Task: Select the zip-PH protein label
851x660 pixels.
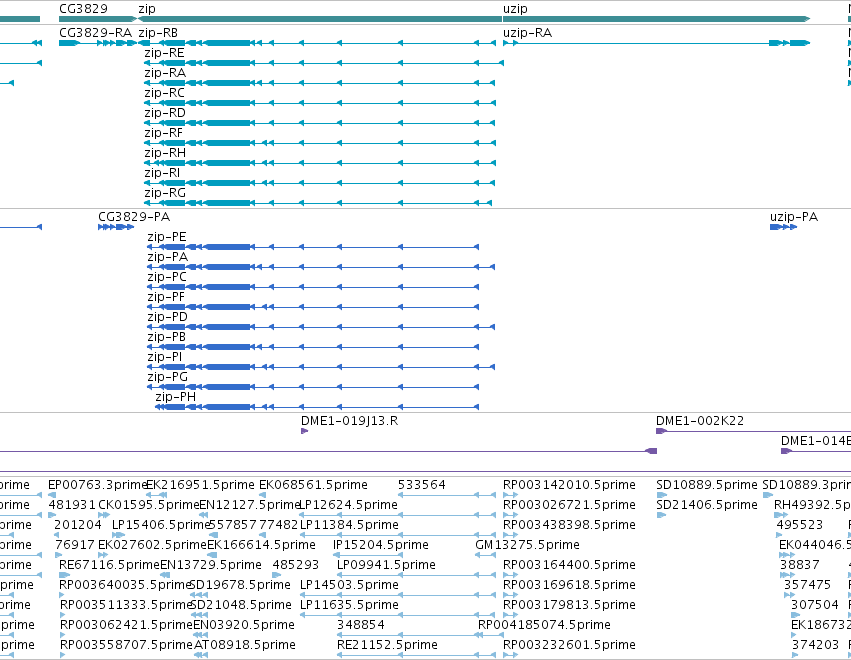Action: [175, 397]
